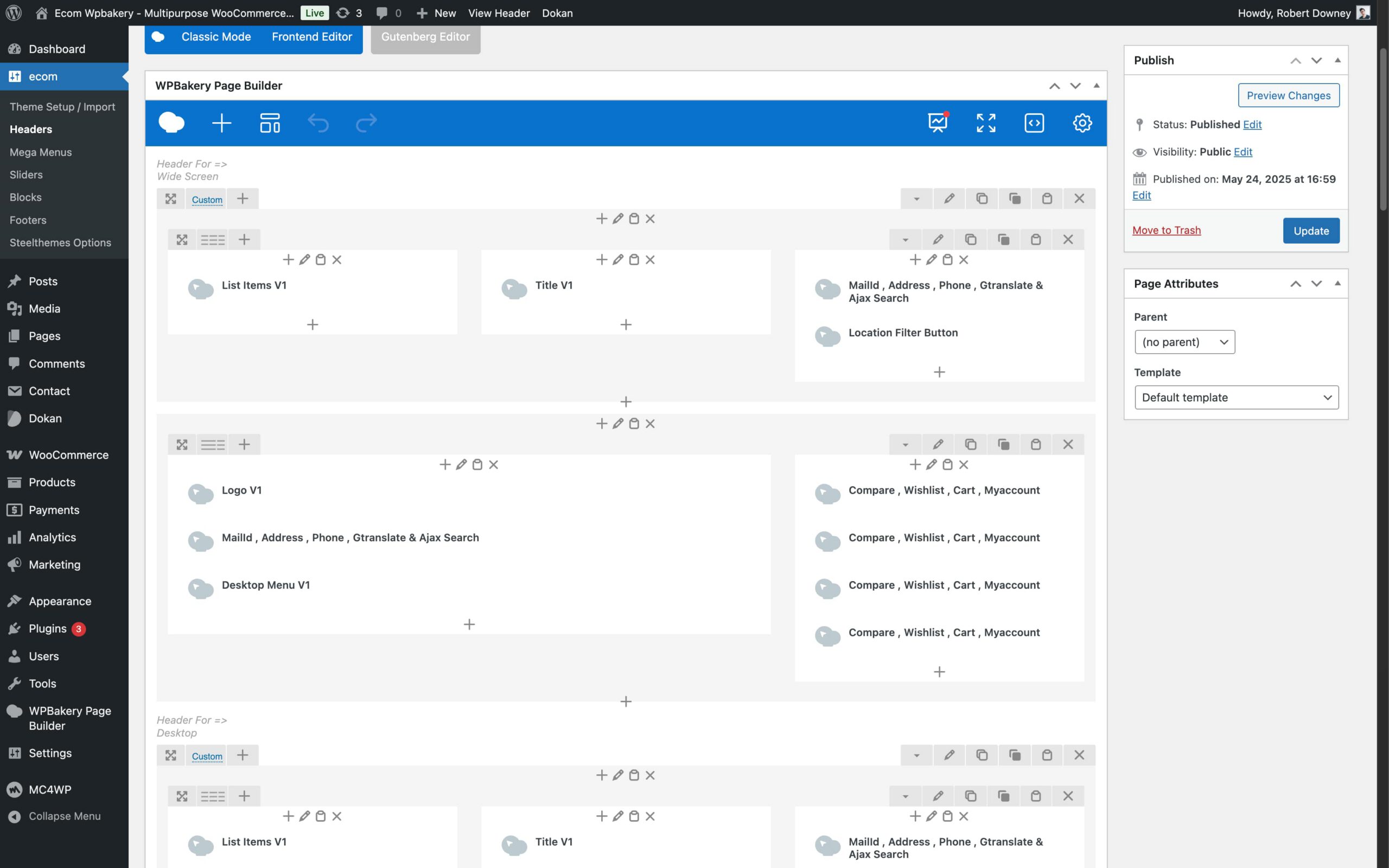Click Preview Changes button
This screenshot has height=868, width=1389.
[x=1289, y=95]
